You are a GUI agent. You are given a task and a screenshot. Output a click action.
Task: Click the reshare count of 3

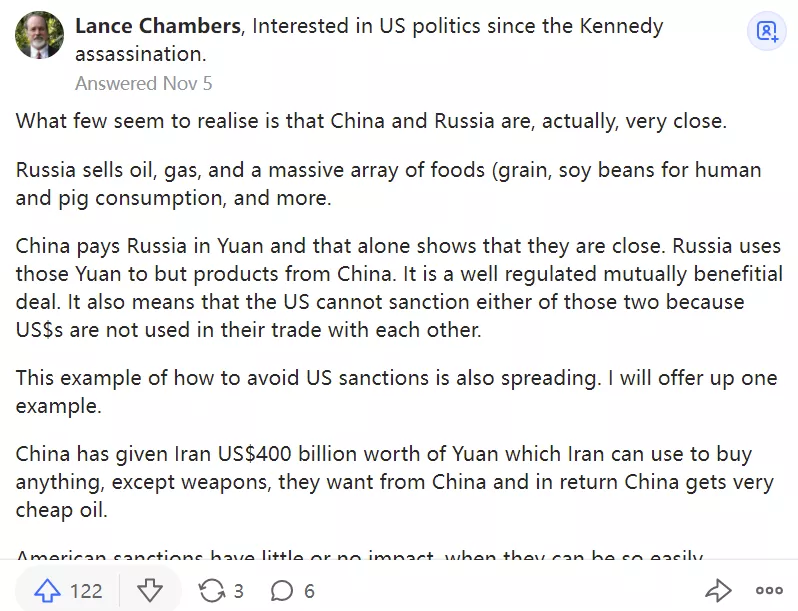[x=238, y=591]
